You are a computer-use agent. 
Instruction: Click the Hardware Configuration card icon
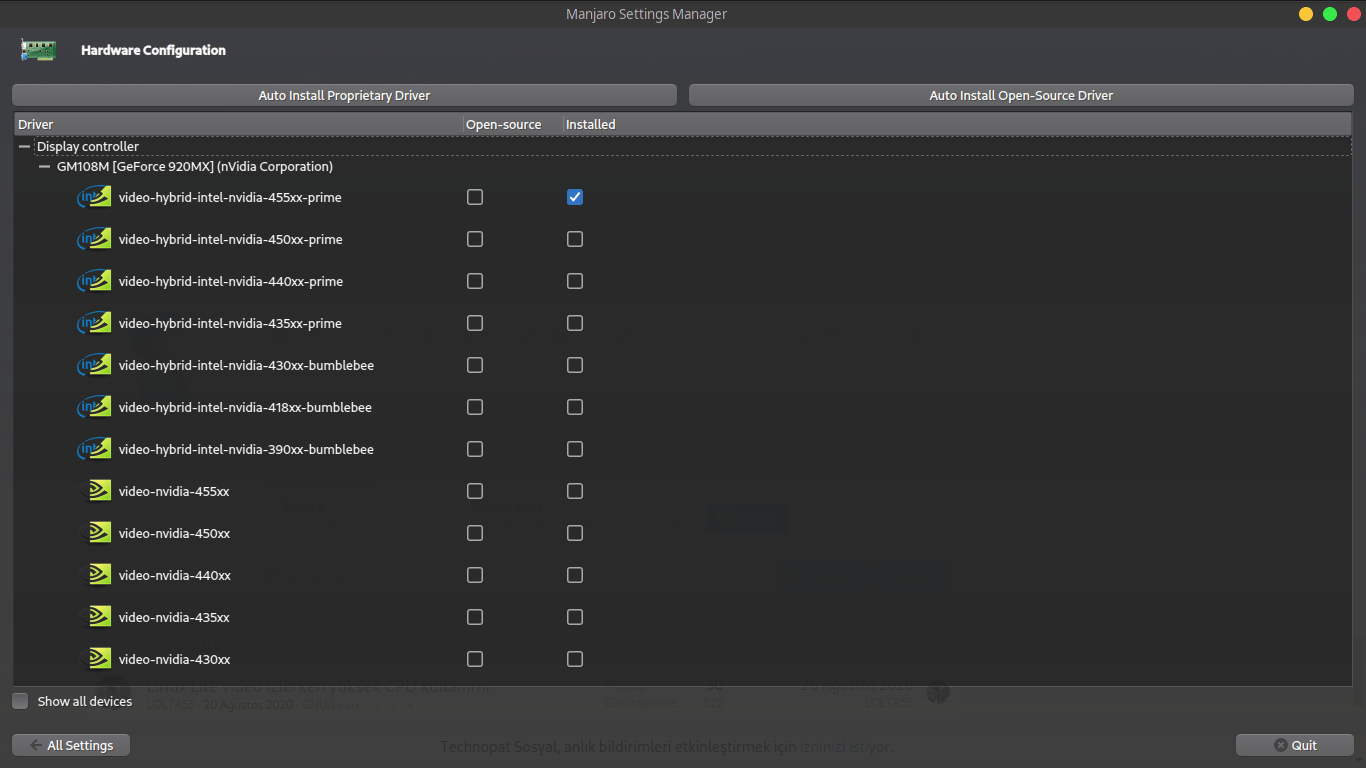[38, 50]
